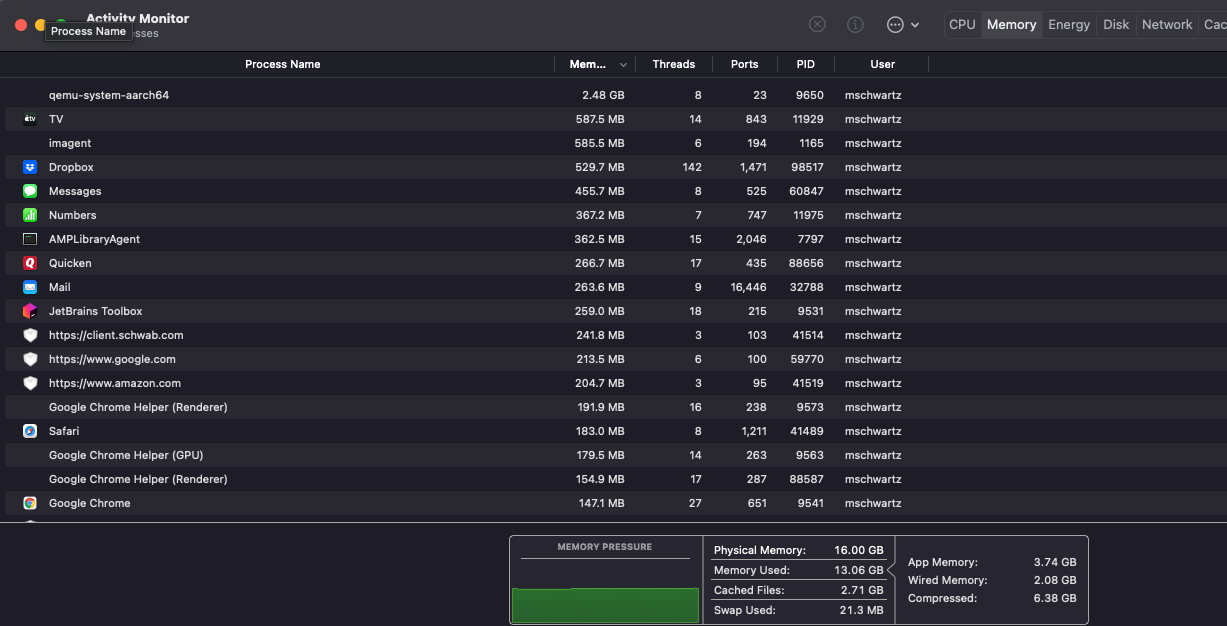Click the 16,446 ports value

[x=748, y=287]
